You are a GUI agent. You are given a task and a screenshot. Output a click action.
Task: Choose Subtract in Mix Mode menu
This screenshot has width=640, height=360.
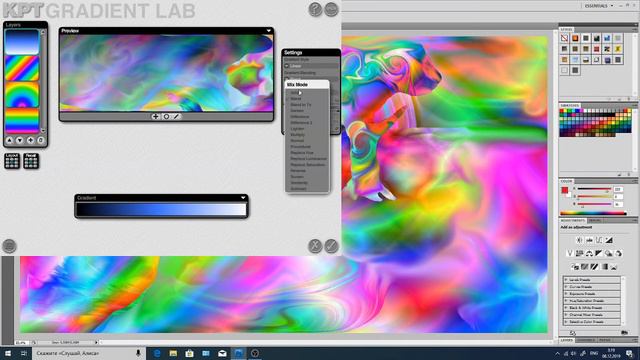[x=298, y=189]
